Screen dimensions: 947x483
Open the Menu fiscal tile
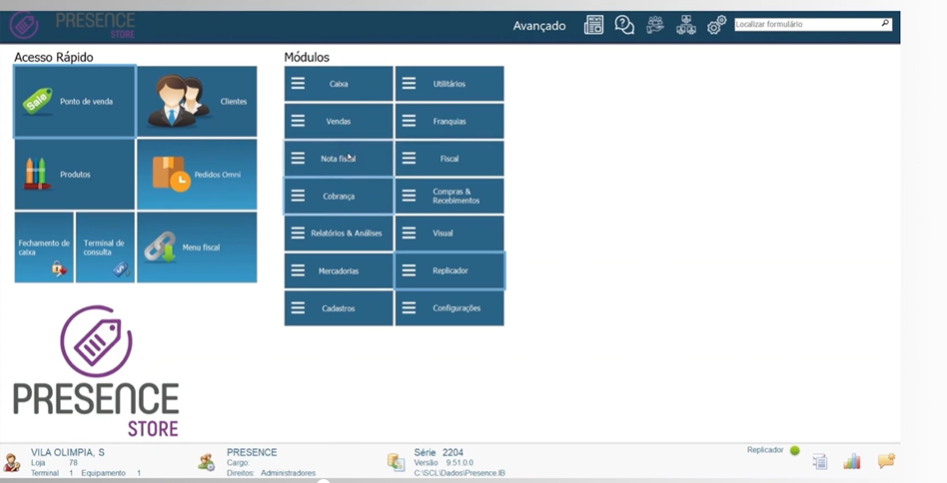coord(197,247)
